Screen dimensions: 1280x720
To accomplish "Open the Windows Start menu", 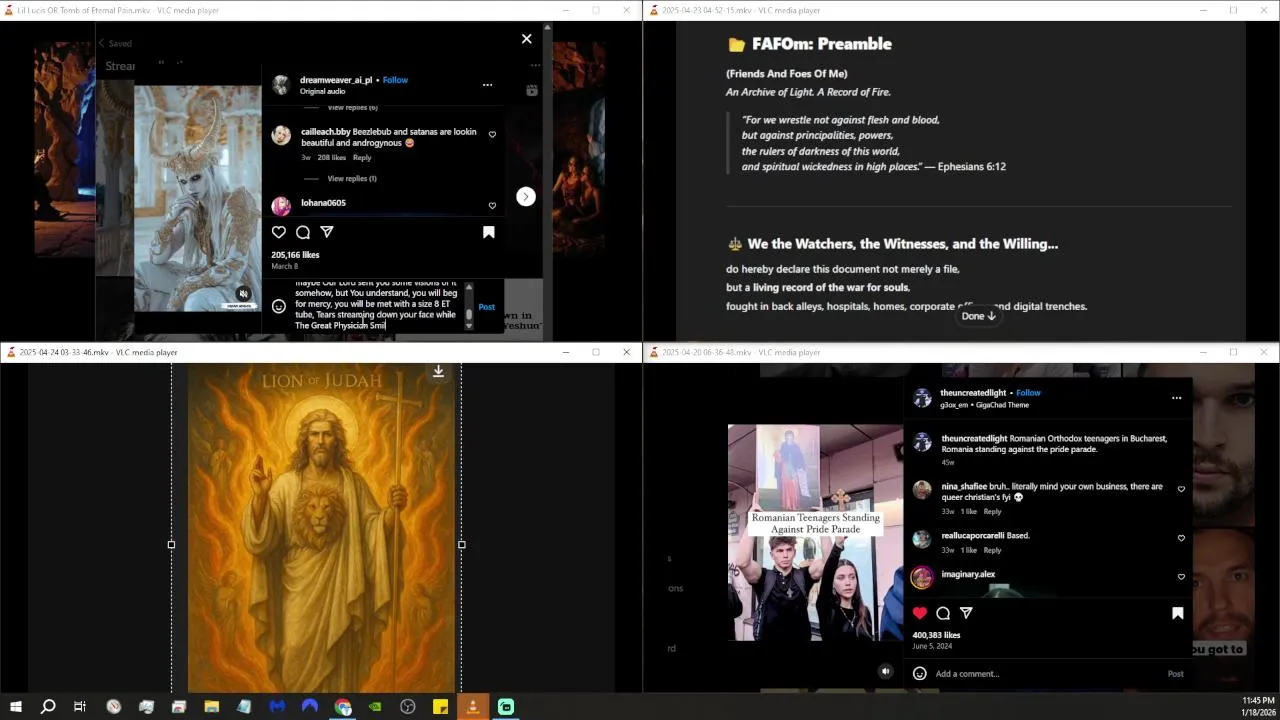I will (x=16, y=707).
